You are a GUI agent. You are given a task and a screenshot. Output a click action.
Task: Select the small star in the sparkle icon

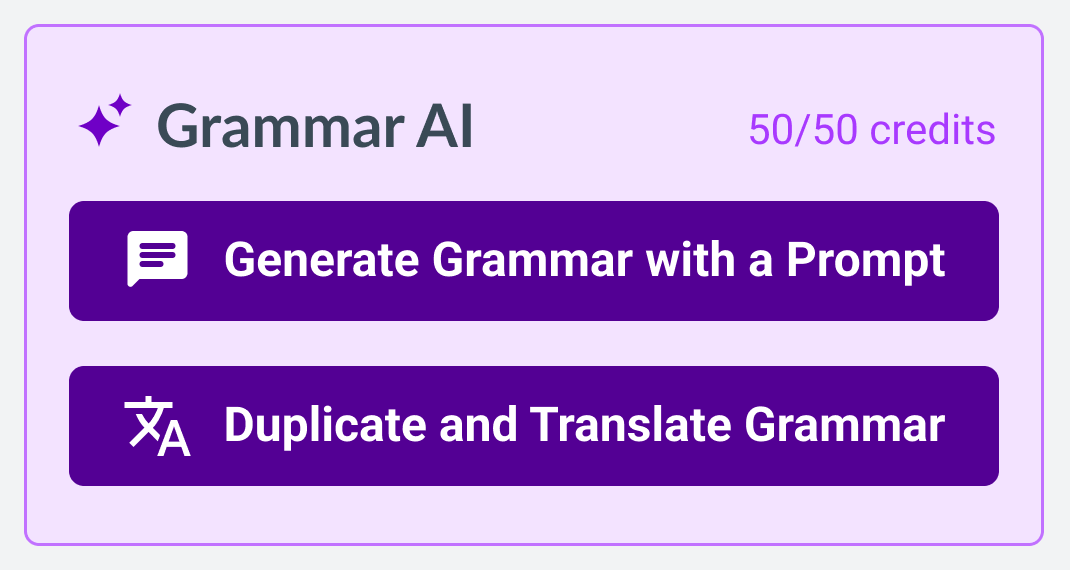120,105
